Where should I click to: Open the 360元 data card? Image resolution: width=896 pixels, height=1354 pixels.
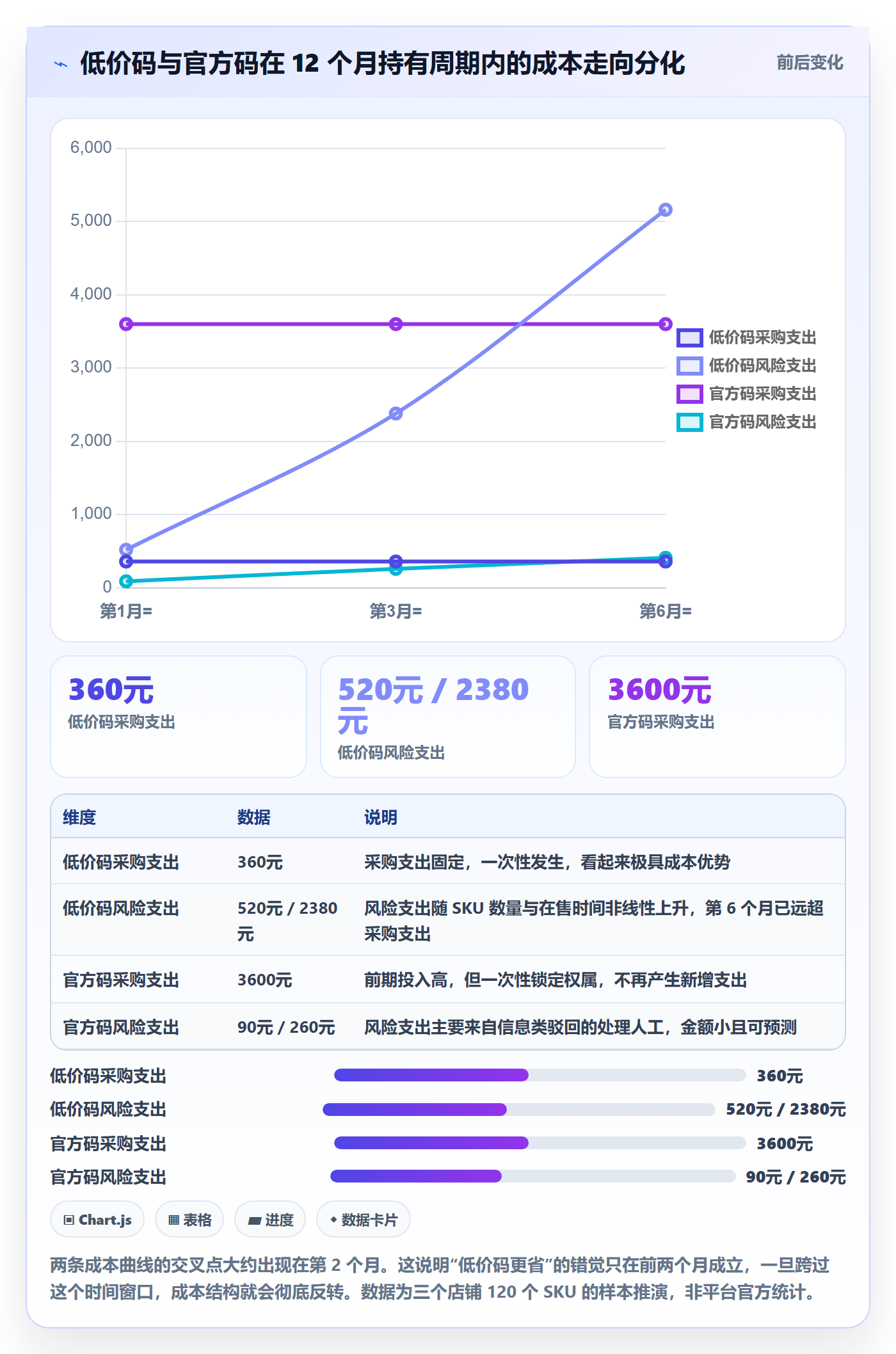179,717
